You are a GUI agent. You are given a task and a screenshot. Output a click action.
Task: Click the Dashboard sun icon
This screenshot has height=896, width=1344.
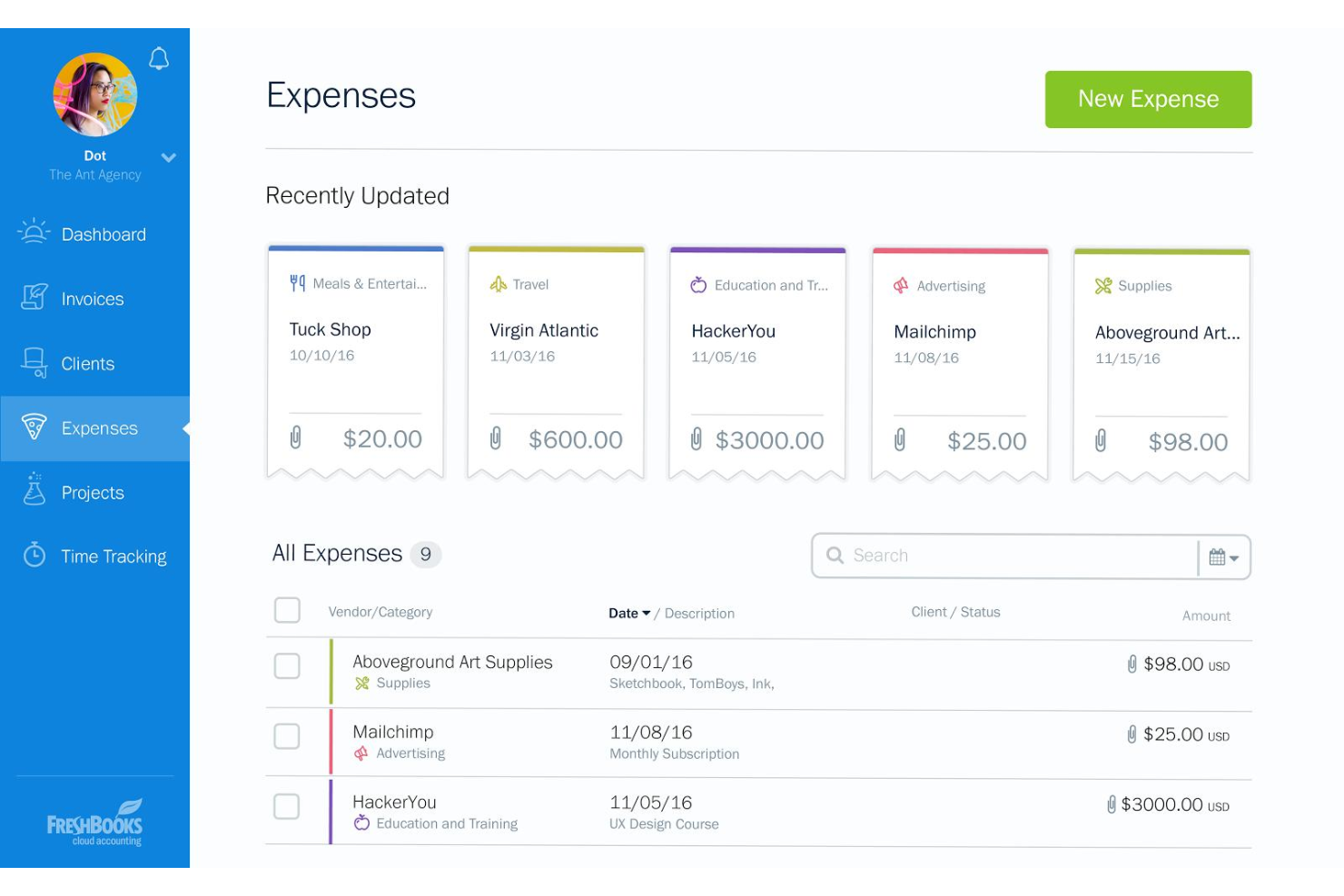[34, 232]
